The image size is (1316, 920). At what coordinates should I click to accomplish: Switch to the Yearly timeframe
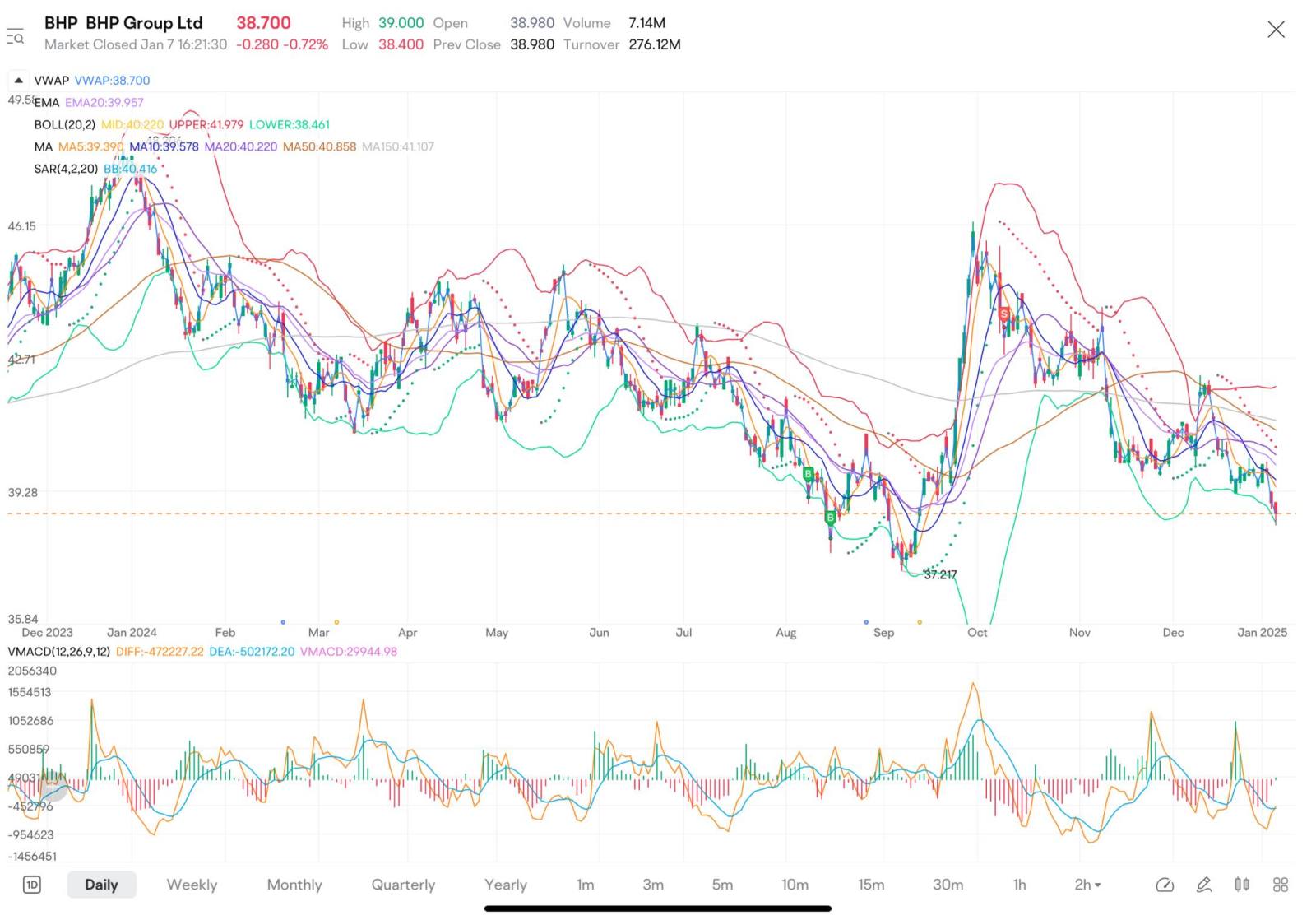tap(505, 885)
